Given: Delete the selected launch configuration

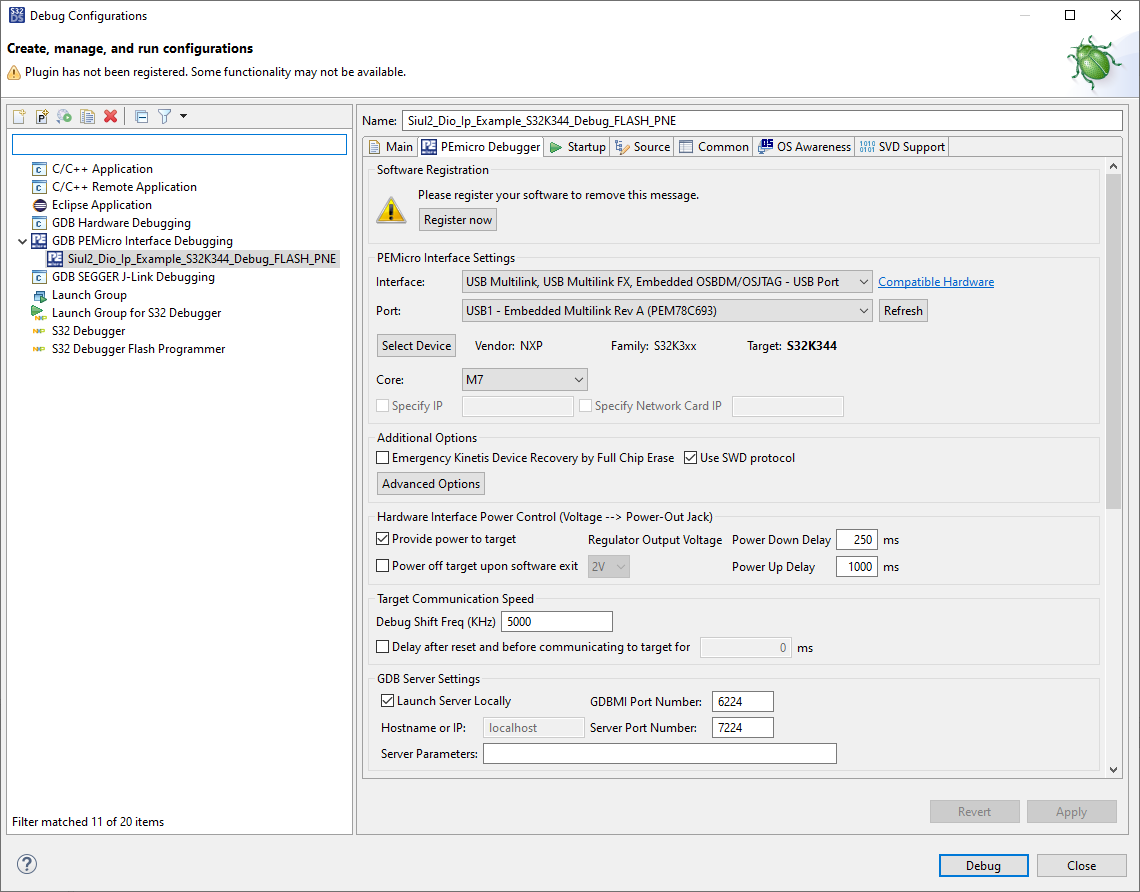Looking at the screenshot, I should 109,116.
